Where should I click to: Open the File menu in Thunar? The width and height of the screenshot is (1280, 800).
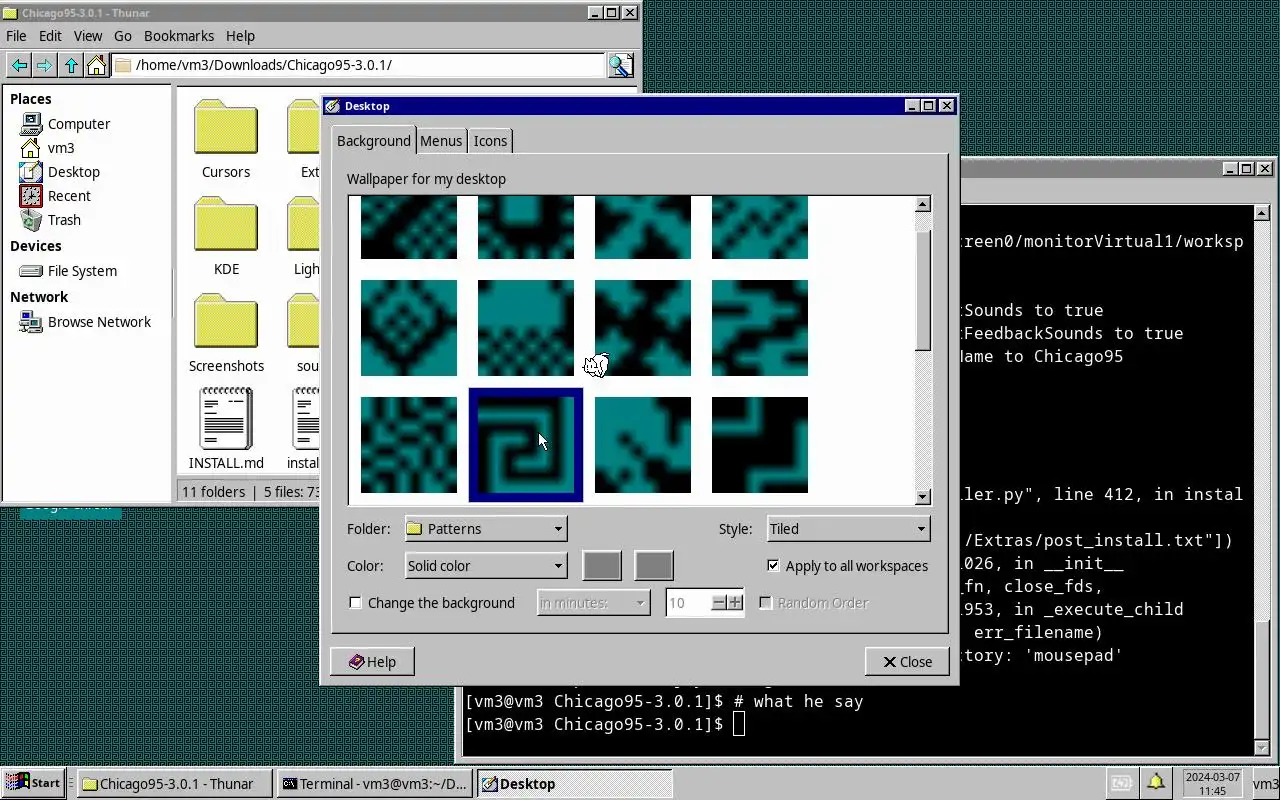pos(16,36)
